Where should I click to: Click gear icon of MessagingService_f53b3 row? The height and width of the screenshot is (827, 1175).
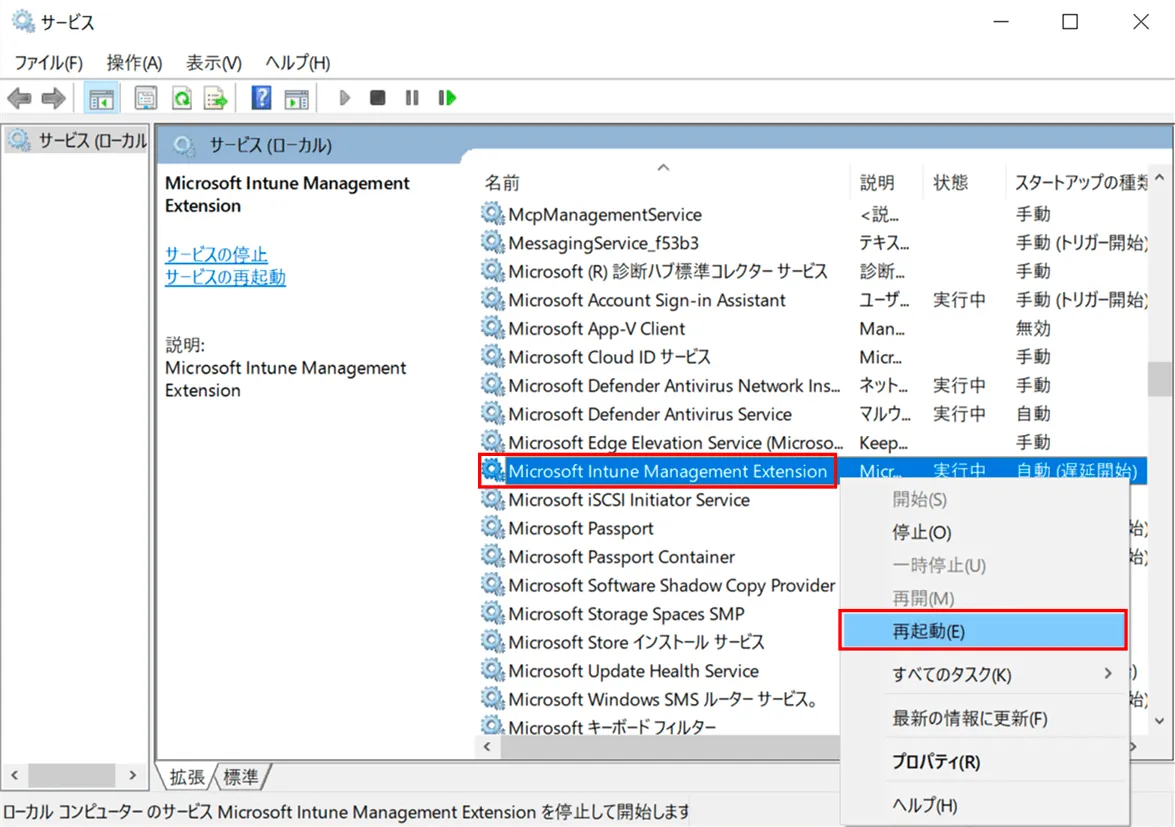tap(492, 243)
